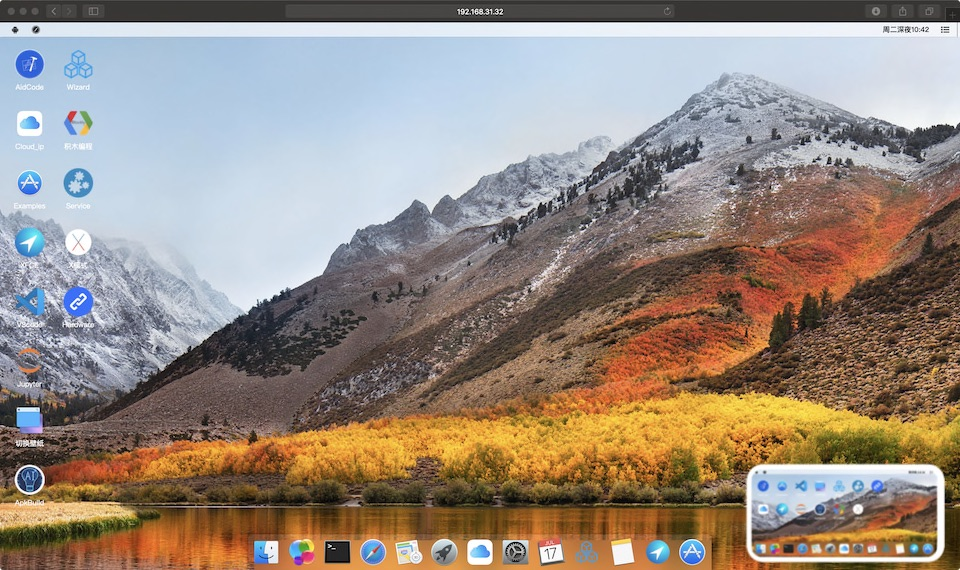Viewport: 960px width, 570px height.
Task: Click the blue navigation arrow desktop icon
Action: 29,242
